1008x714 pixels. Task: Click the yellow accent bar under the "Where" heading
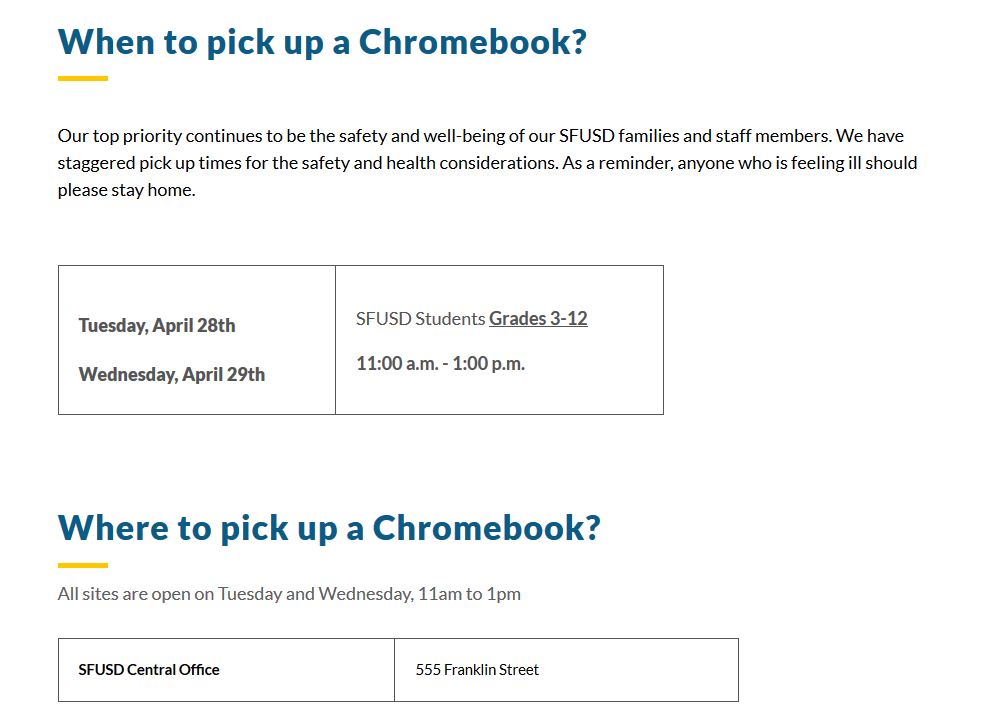click(x=83, y=565)
